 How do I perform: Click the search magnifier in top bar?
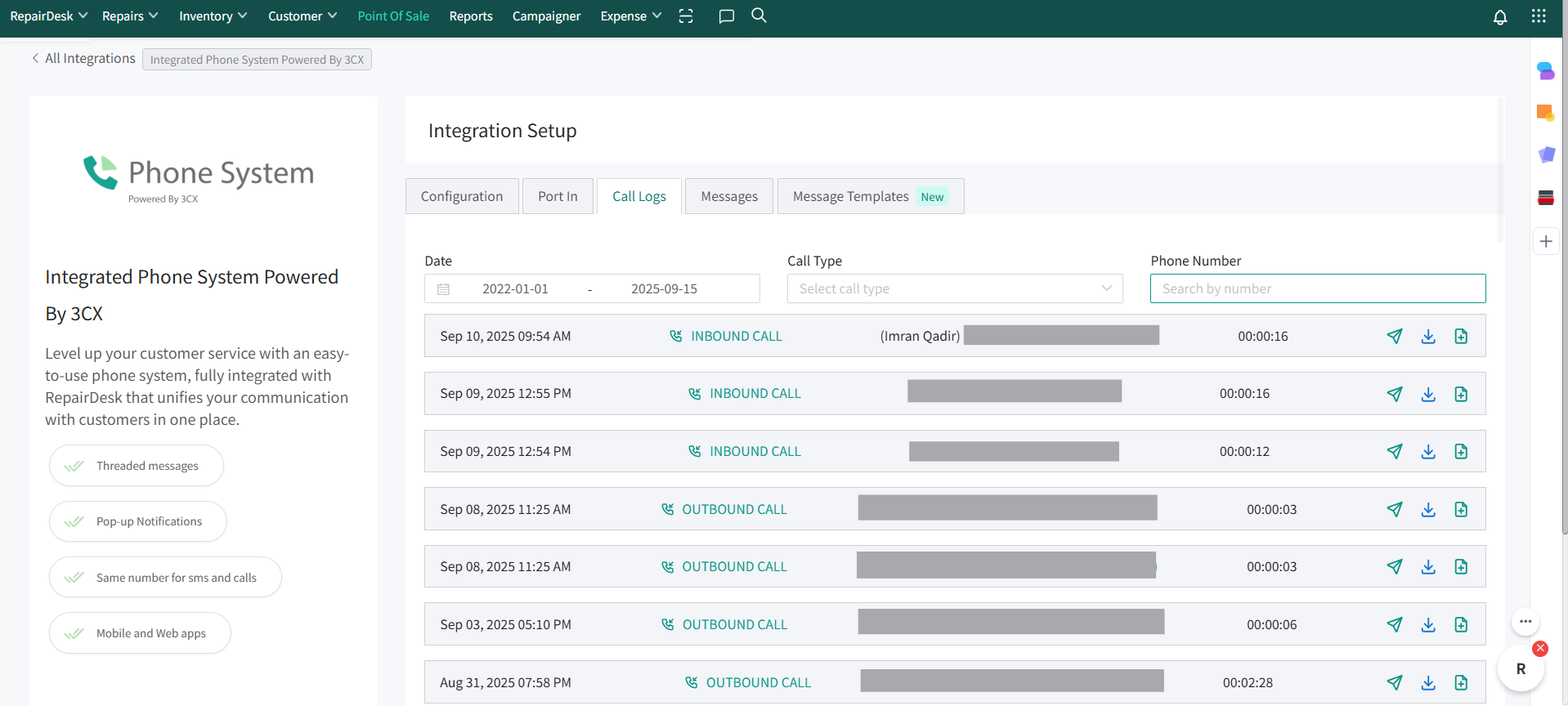coord(759,16)
